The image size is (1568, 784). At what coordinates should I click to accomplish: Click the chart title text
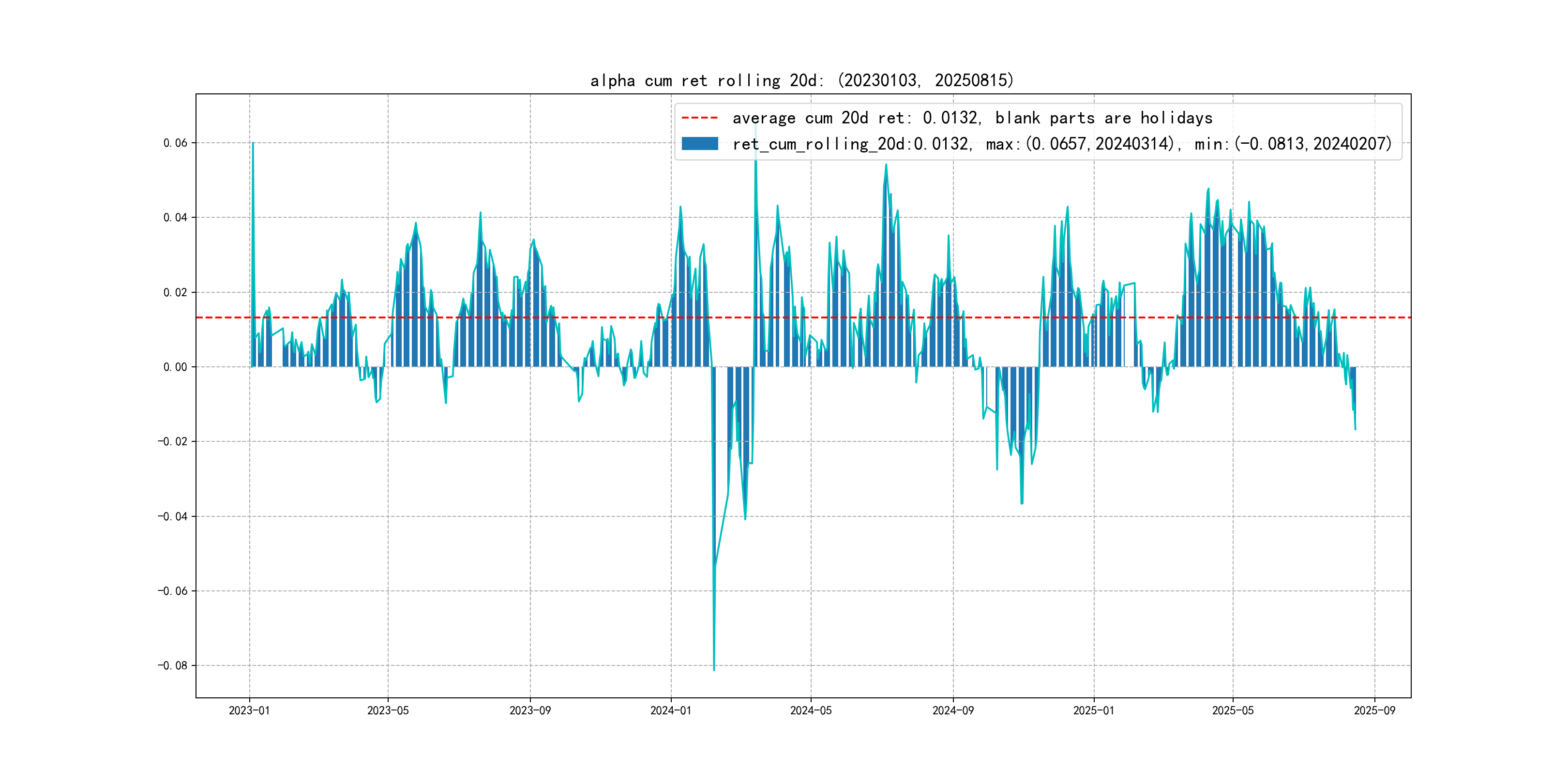click(801, 80)
